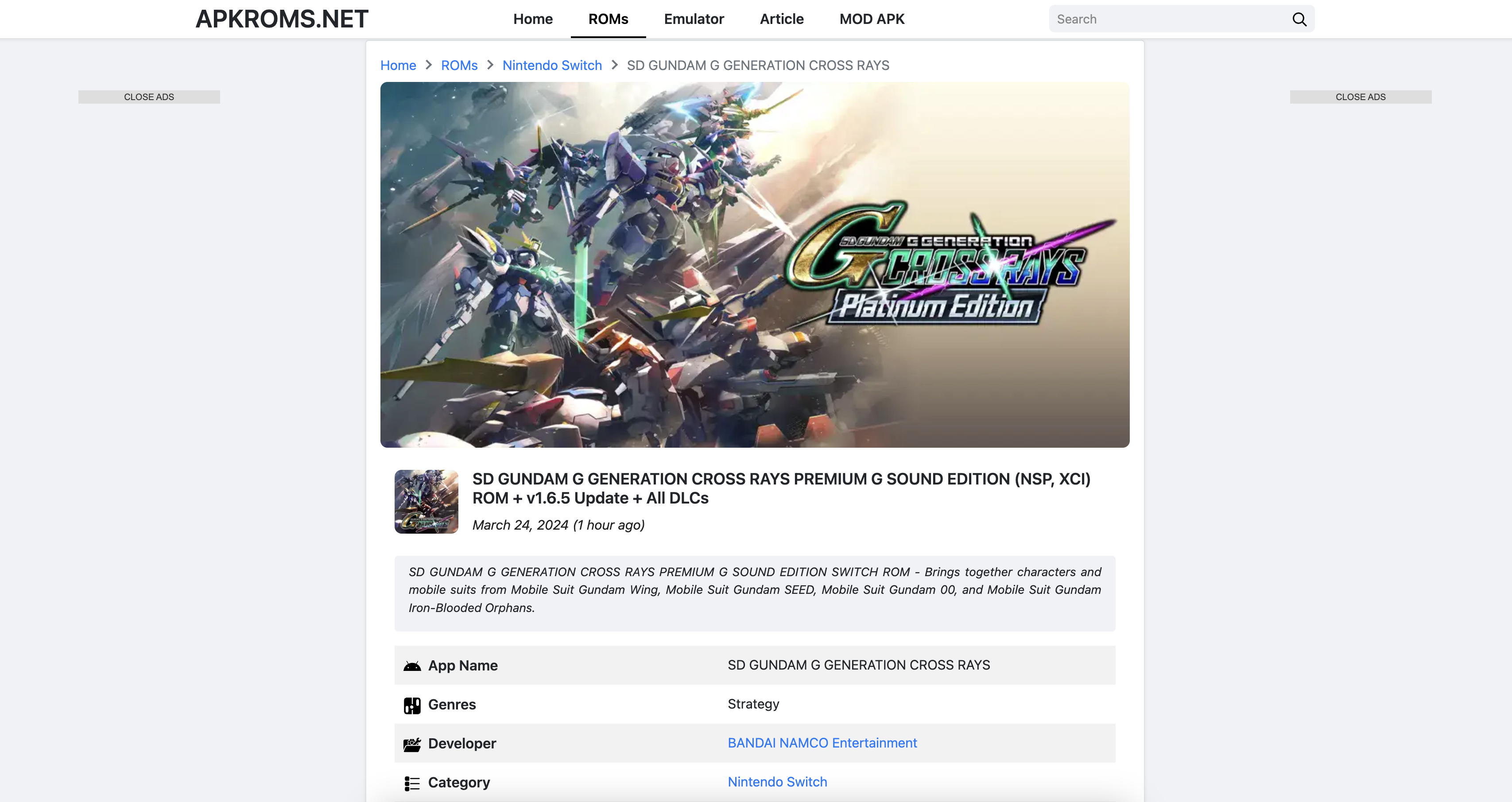Click the 'Category' row label

459,783
